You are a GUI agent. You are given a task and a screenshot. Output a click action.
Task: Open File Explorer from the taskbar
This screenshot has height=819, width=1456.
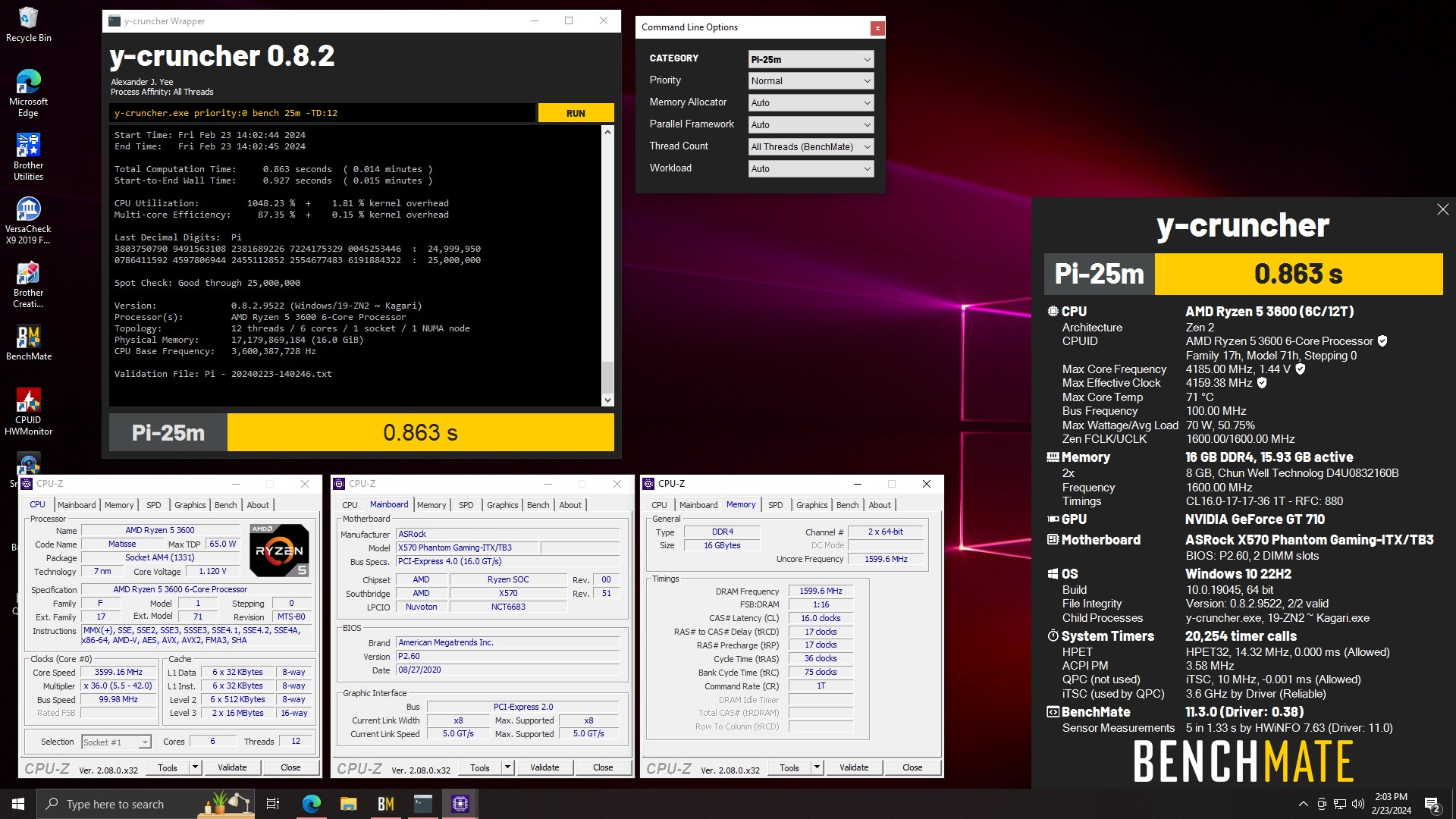(348, 804)
